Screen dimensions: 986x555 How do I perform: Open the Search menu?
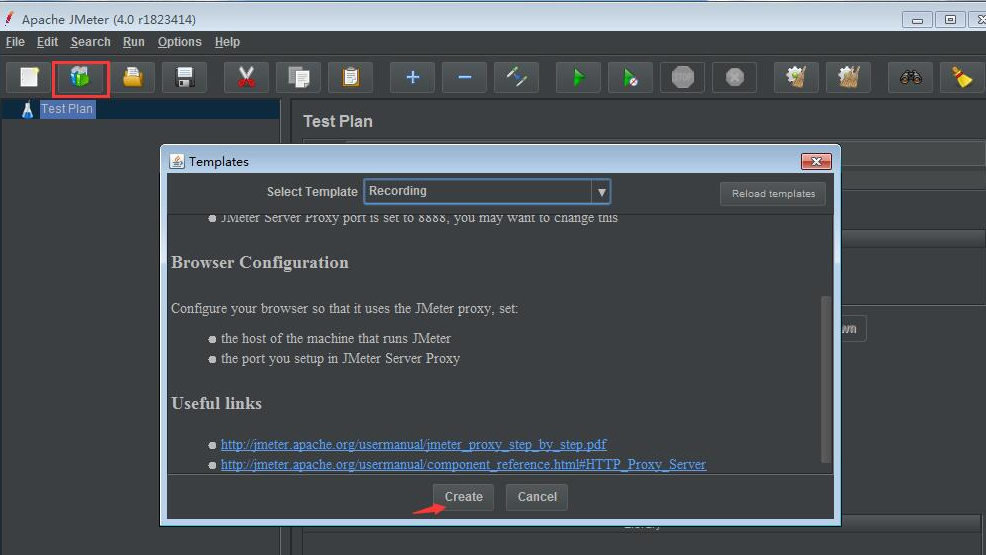(x=91, y=42)
